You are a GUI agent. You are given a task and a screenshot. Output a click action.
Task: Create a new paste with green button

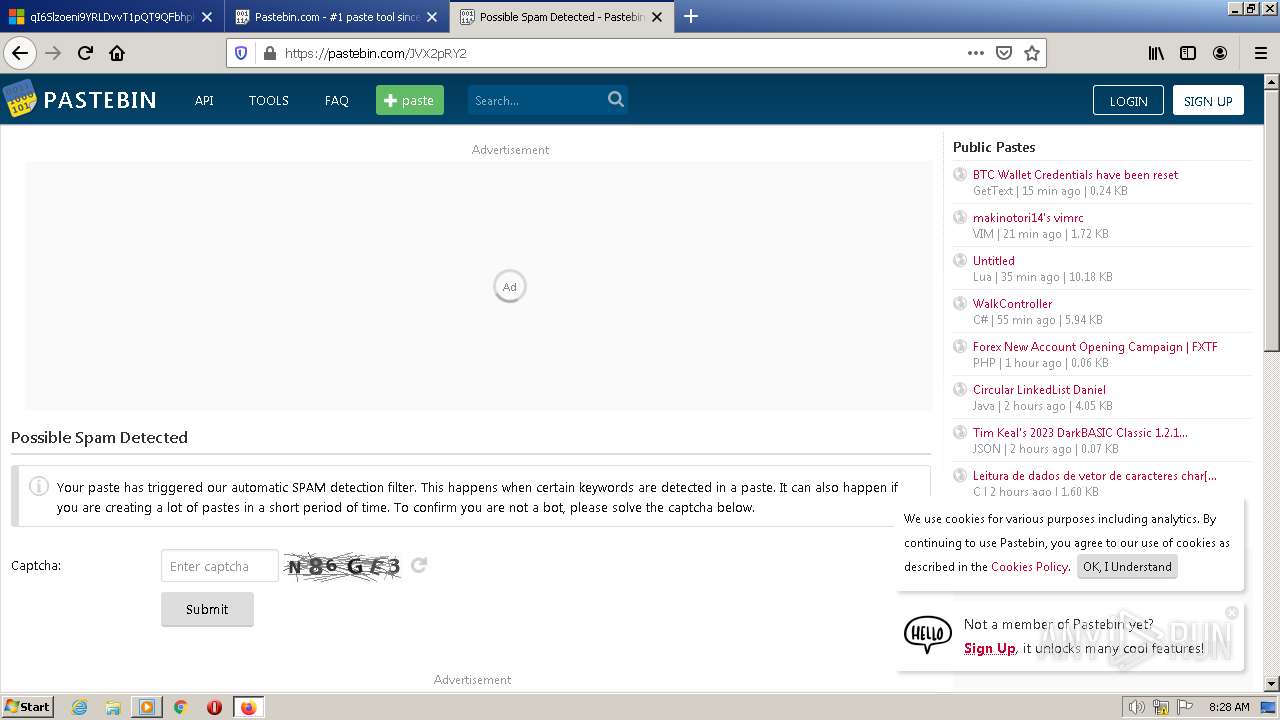(410, 100)
